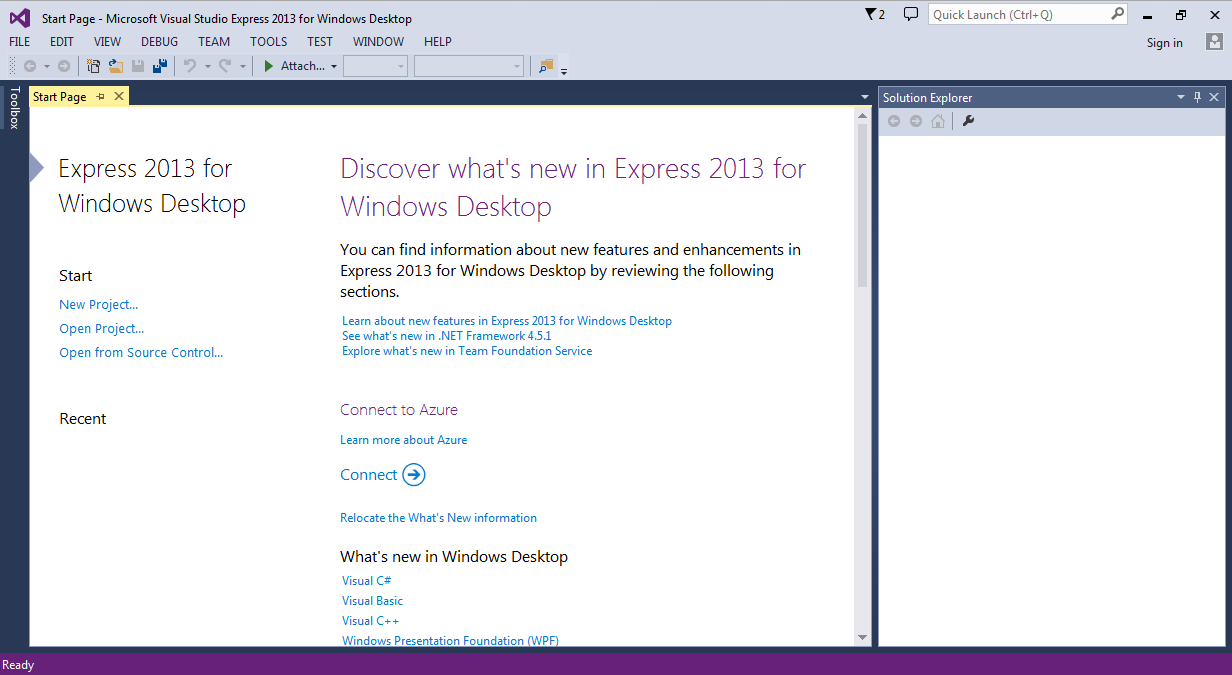Open the Visual C# link
This screenshot has width=1232, height=675.
tap(367, 581)
